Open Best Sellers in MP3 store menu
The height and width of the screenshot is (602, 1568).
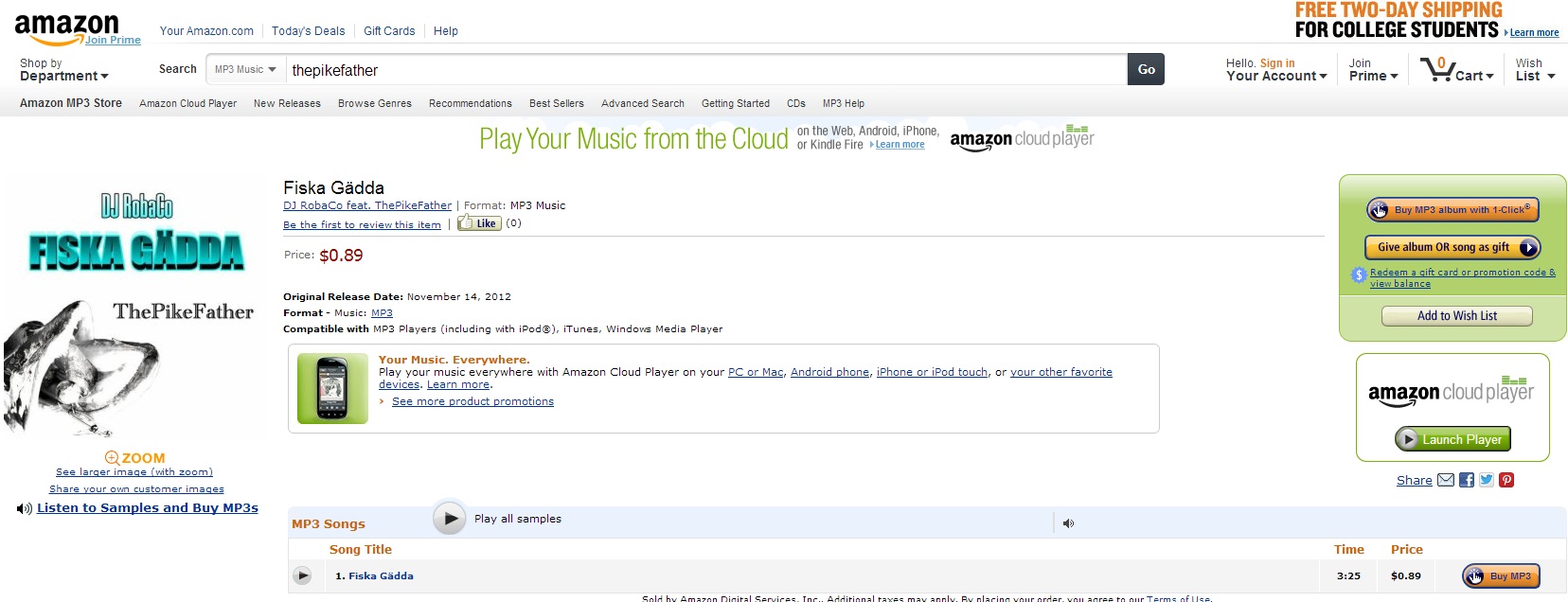click(557, 103)
